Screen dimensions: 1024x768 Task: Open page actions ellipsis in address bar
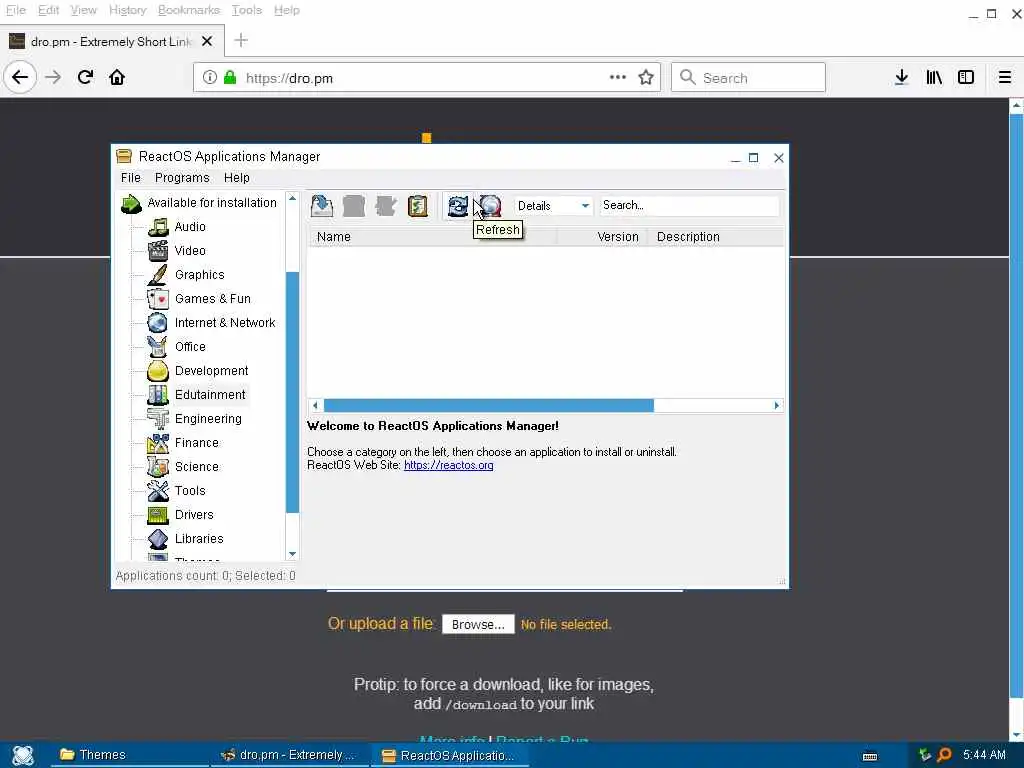pyautogui.click(x=618, y=77)
